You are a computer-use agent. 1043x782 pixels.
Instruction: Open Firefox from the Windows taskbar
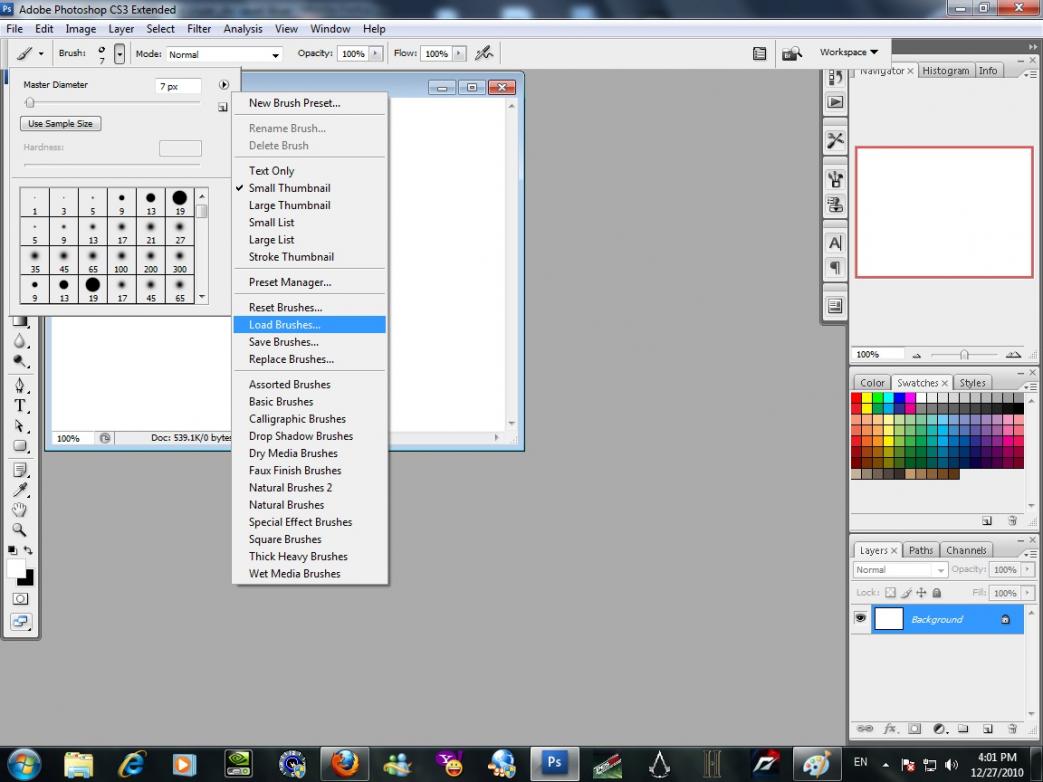click(345, 763)
